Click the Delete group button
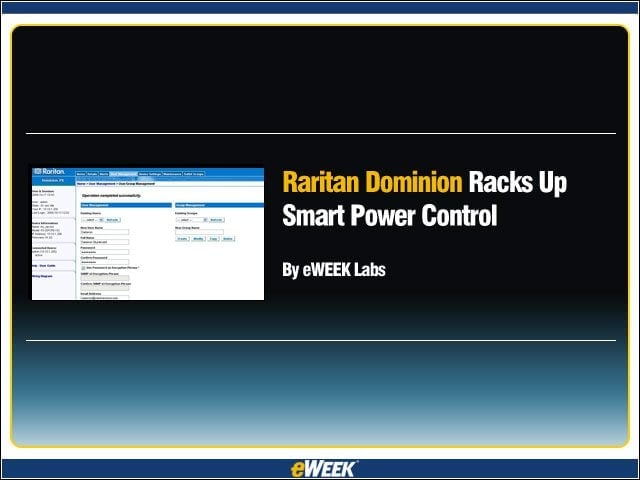The image size is (640, 480). (228, 239)
